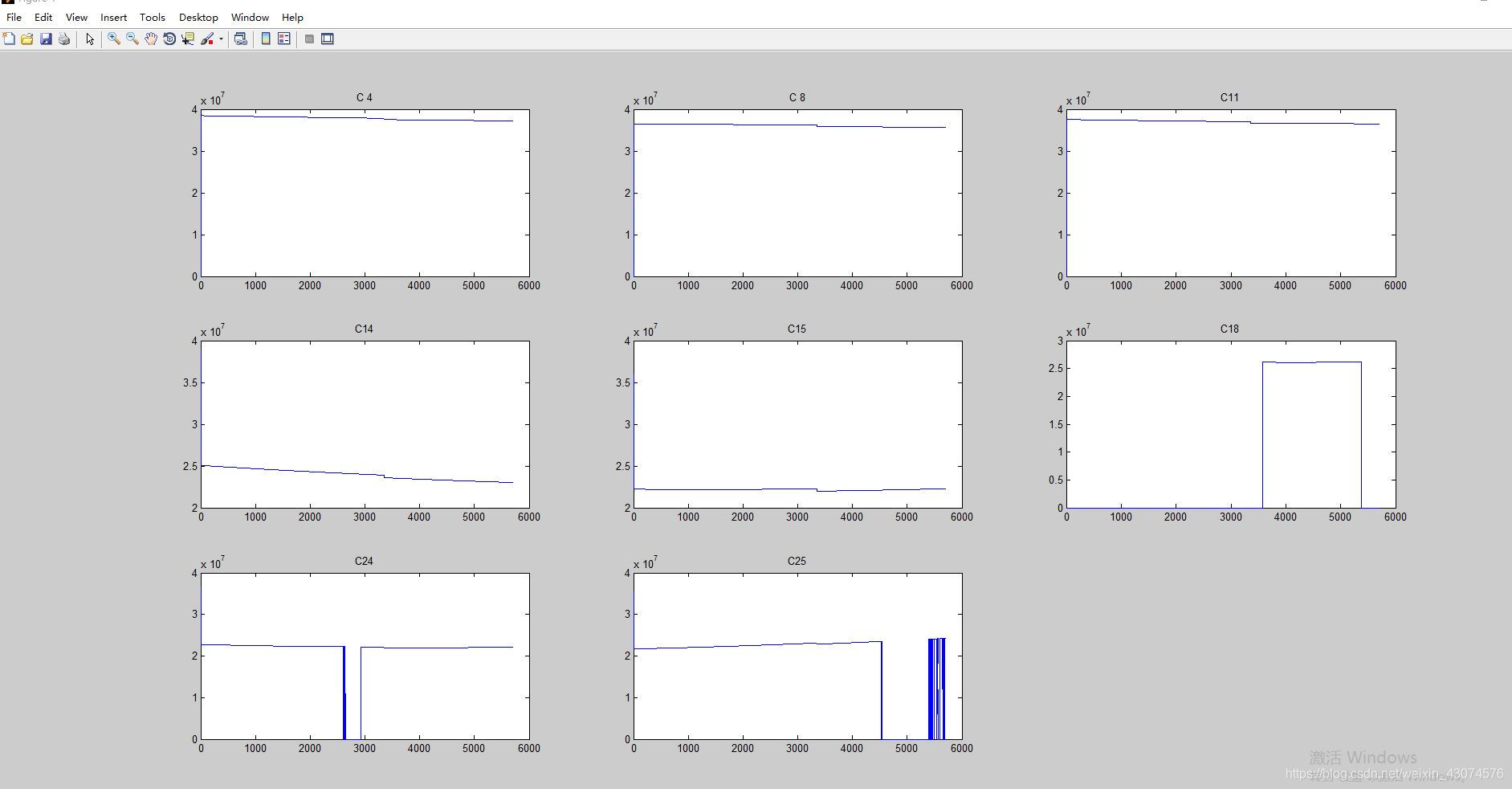Click the '6000' x-tick label under C11
Screen dimensions: 1512x789
tap(1395, 285)
